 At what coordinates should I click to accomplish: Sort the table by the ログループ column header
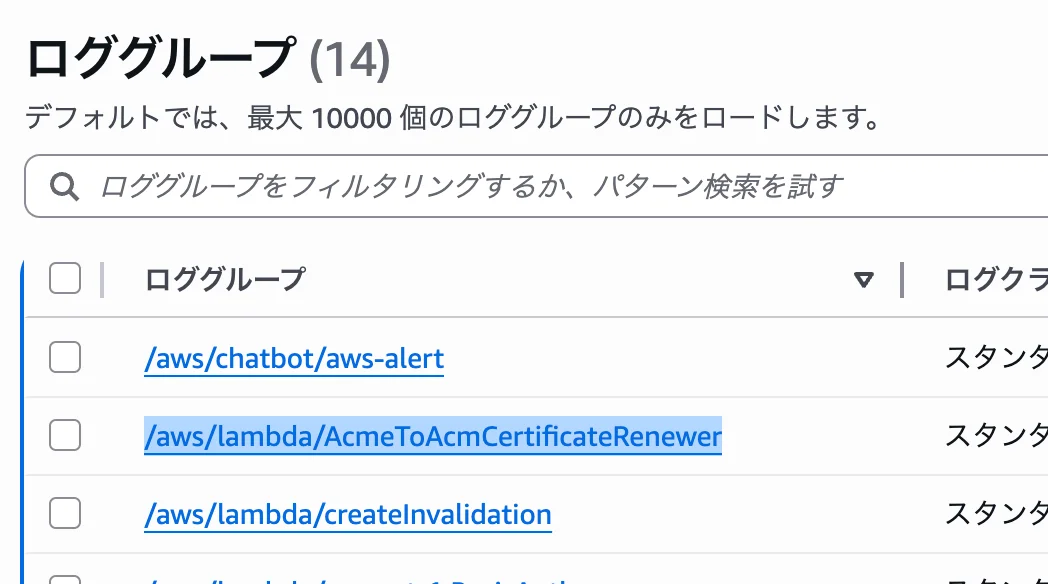coord(225,280)
